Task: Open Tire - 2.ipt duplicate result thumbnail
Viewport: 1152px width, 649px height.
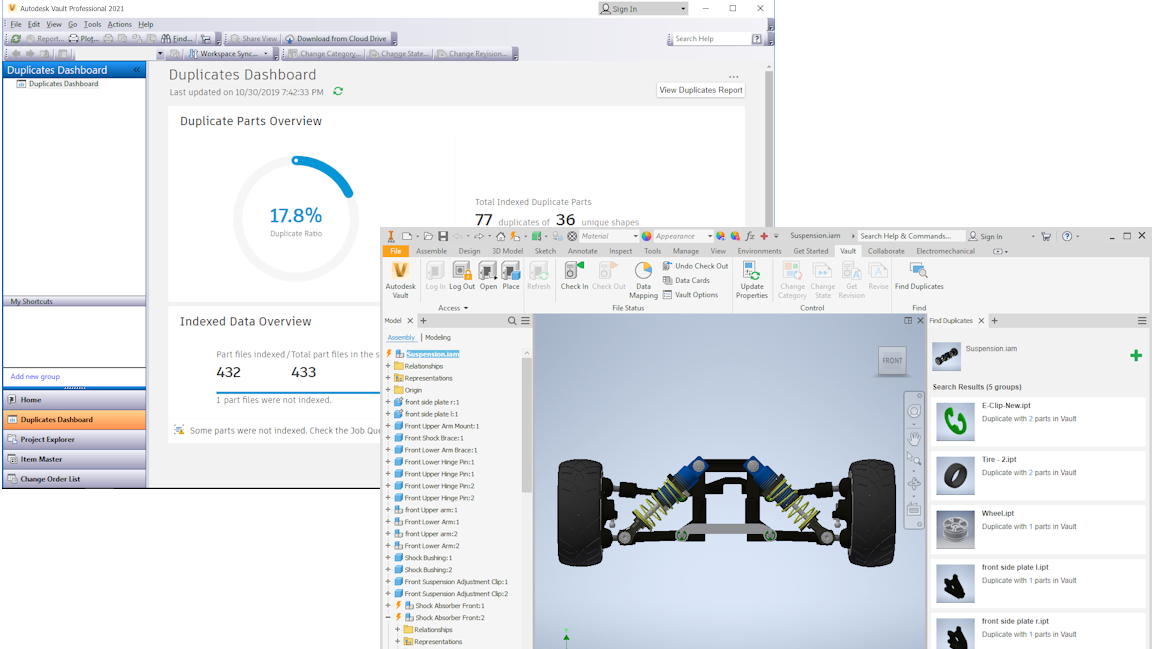Action: point(955,475)
